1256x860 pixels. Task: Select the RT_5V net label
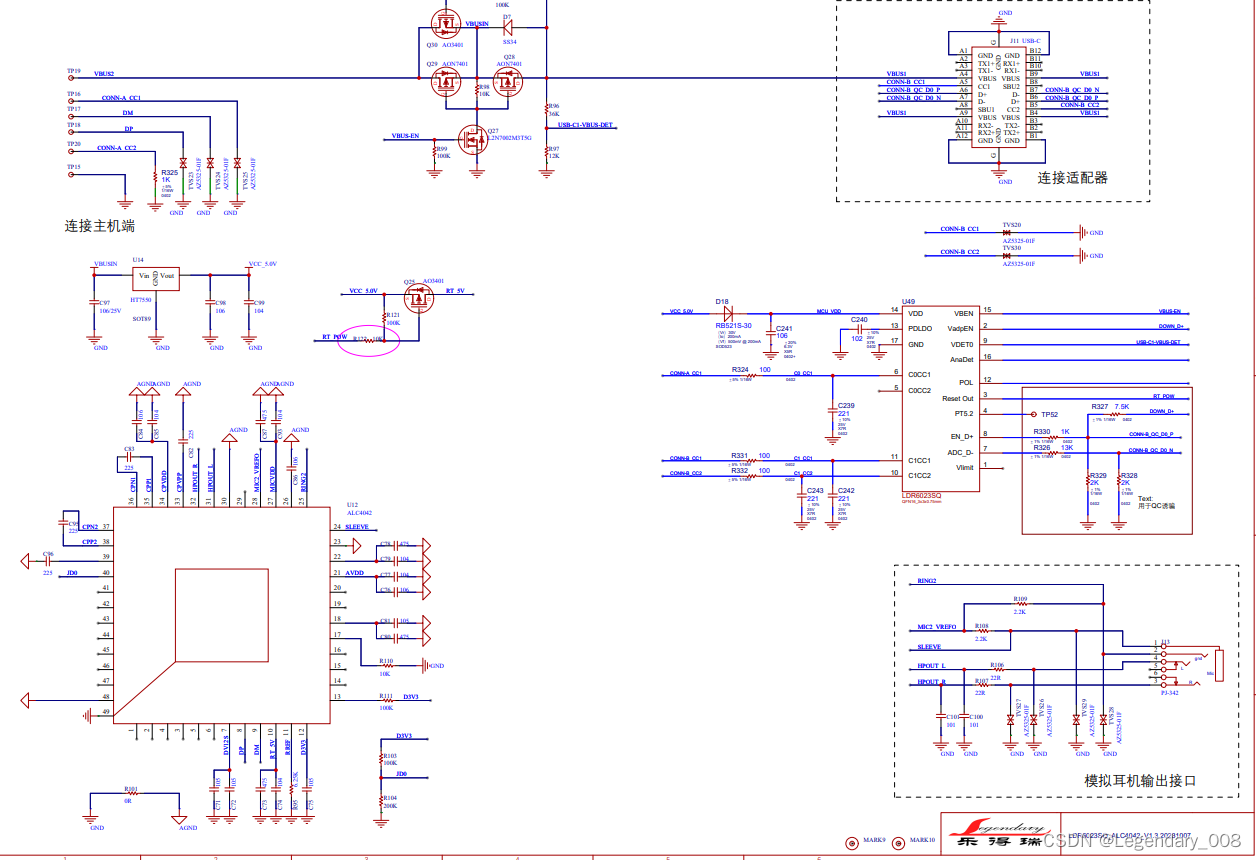tap(455, 291)
